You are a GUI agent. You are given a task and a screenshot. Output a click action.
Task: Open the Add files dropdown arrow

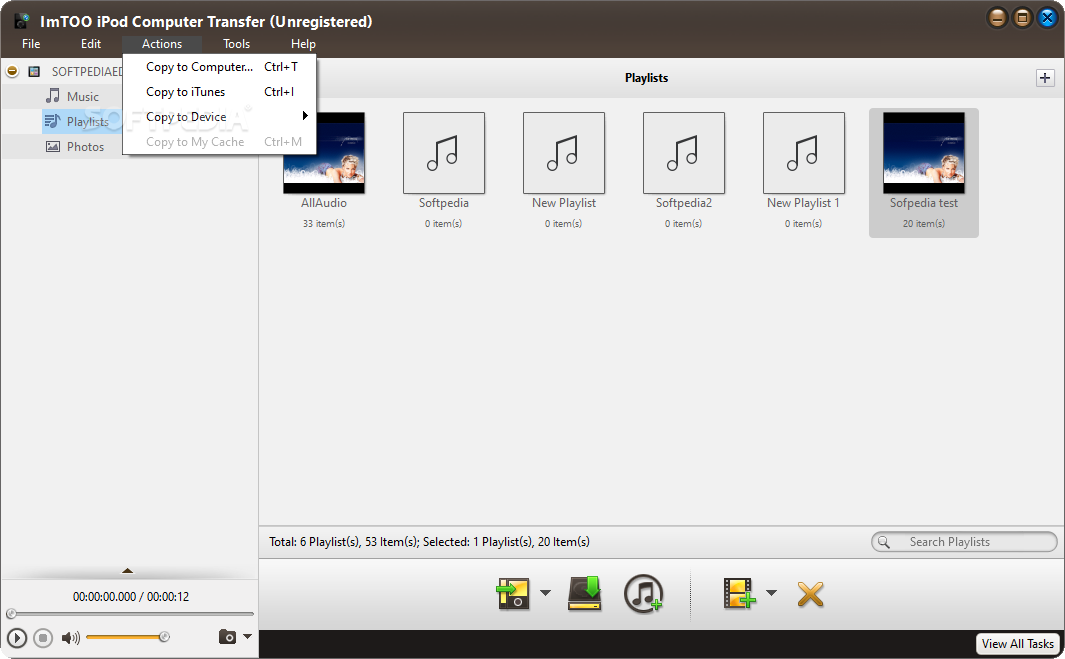click(772, 593)
